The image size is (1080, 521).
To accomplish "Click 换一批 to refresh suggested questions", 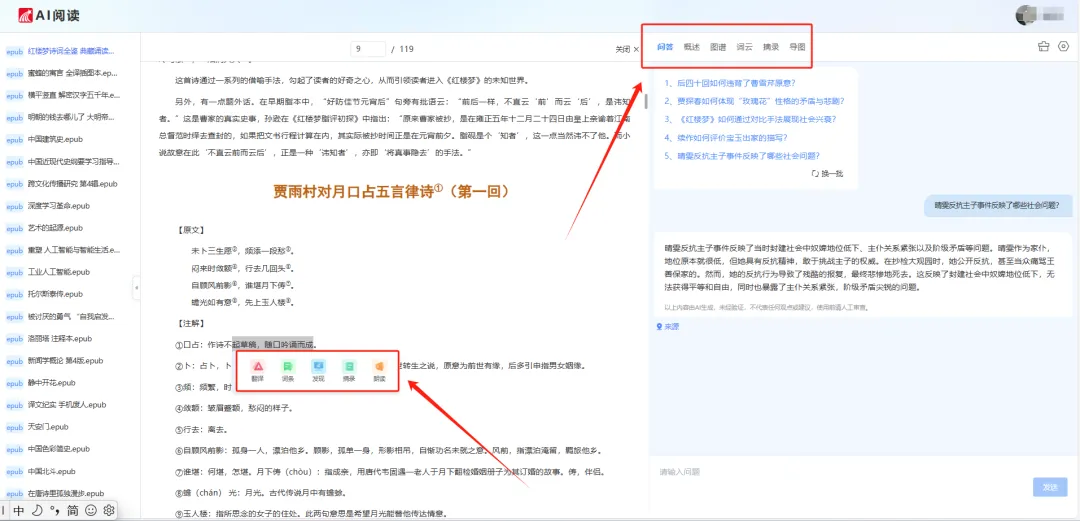I will (x=827, y=174).
